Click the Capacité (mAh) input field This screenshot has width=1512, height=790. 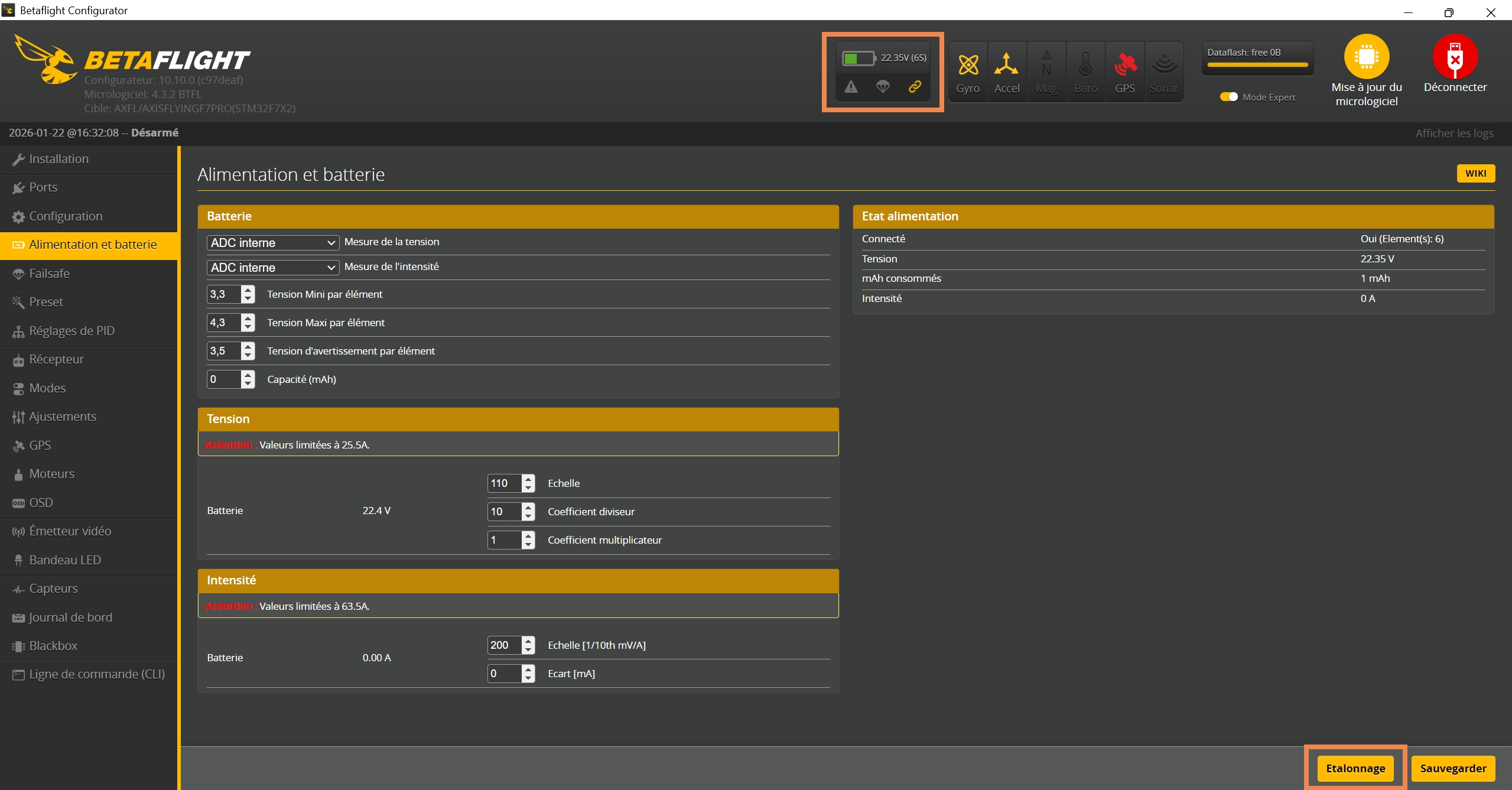pos(224,379)
